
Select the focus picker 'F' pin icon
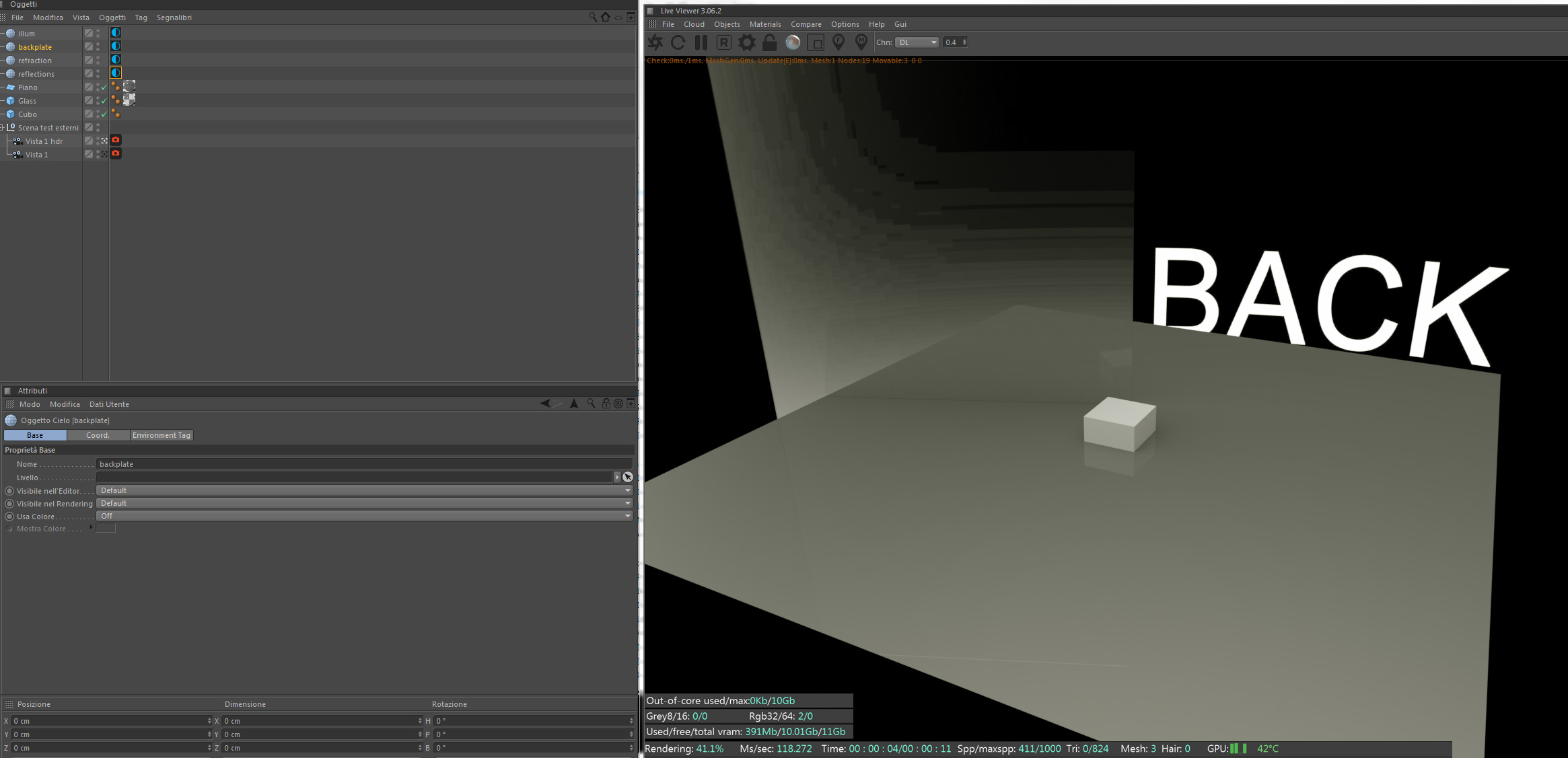[x=839, y=42]
